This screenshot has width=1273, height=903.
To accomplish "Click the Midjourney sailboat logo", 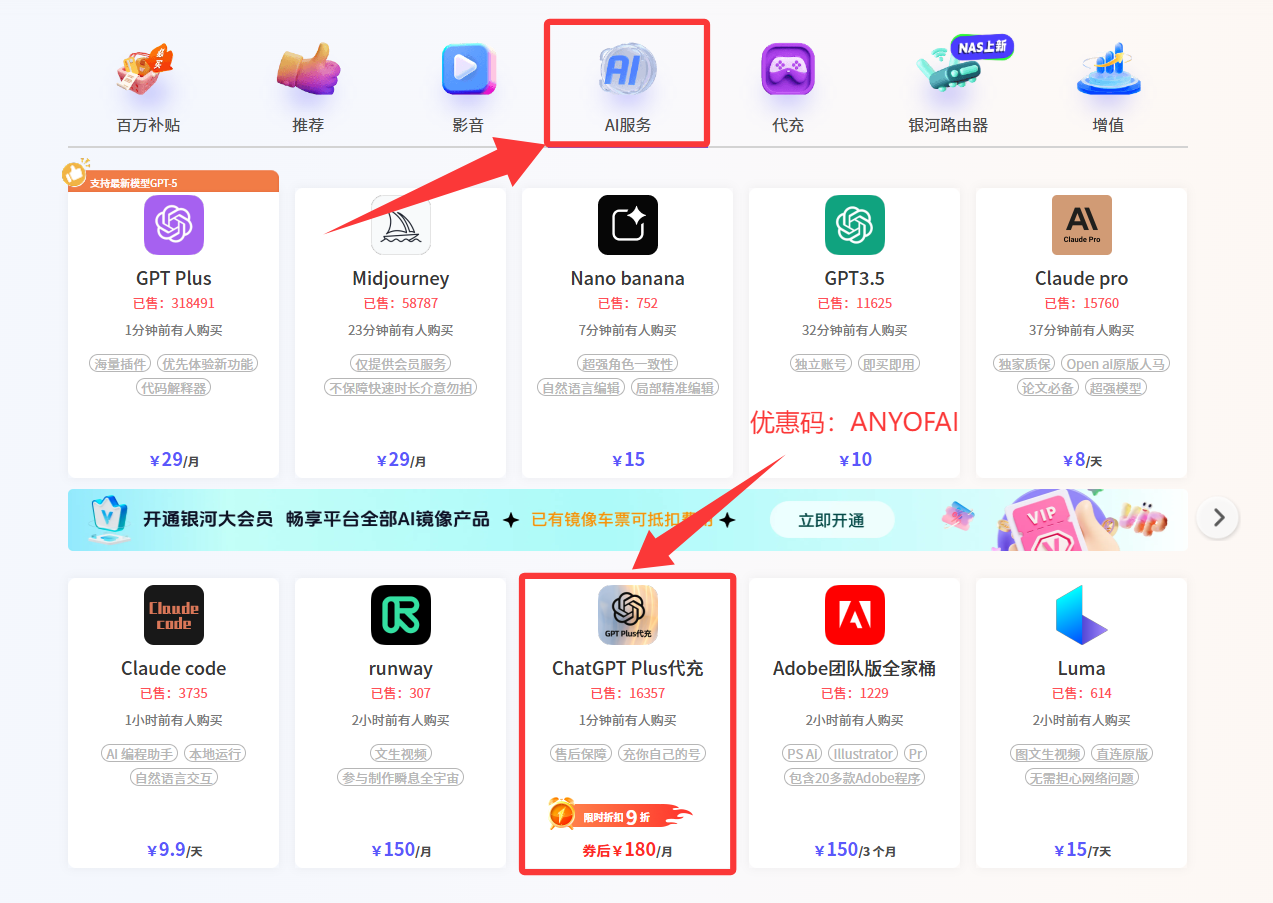I will click(x=401, y=225).
